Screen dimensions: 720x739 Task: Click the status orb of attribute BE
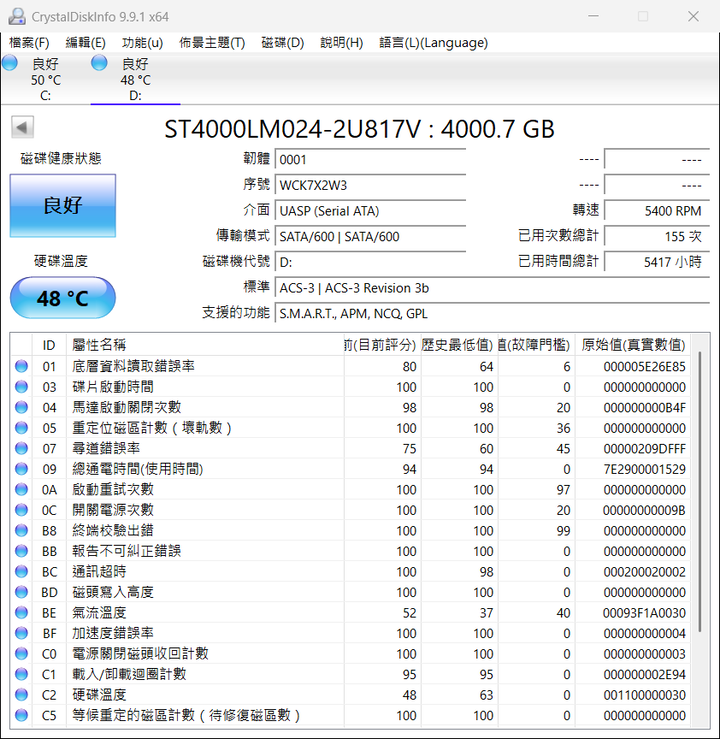(x=21, y=613)
